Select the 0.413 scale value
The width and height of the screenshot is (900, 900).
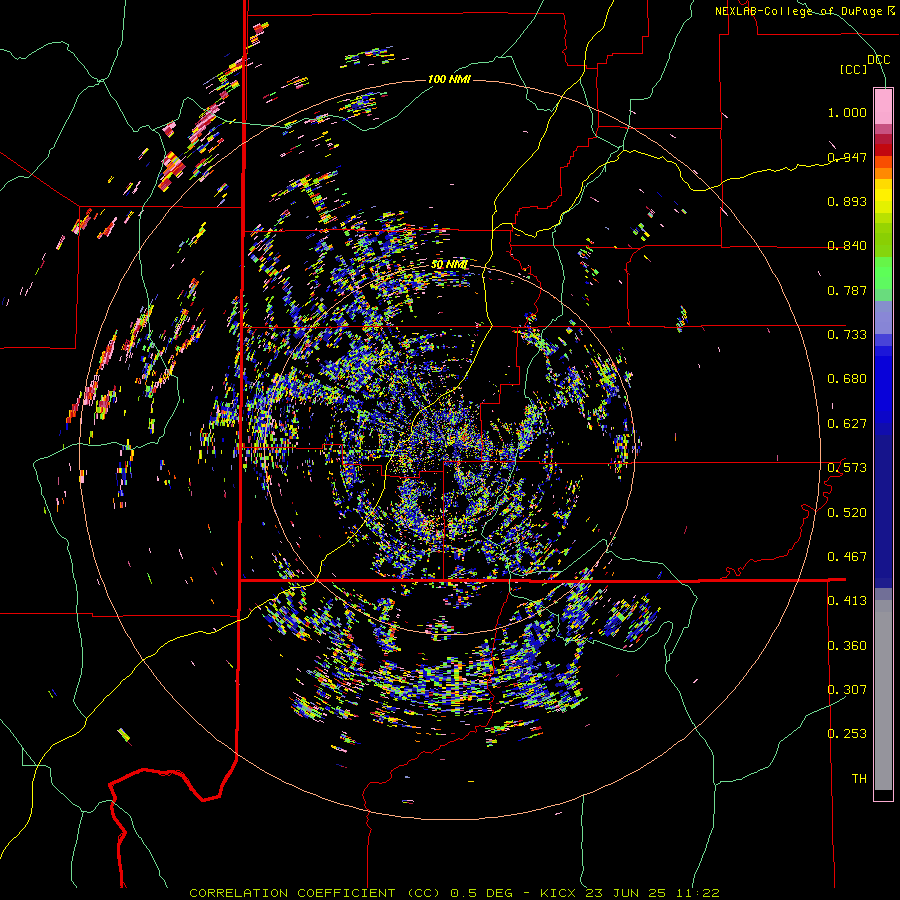[847, 601]
